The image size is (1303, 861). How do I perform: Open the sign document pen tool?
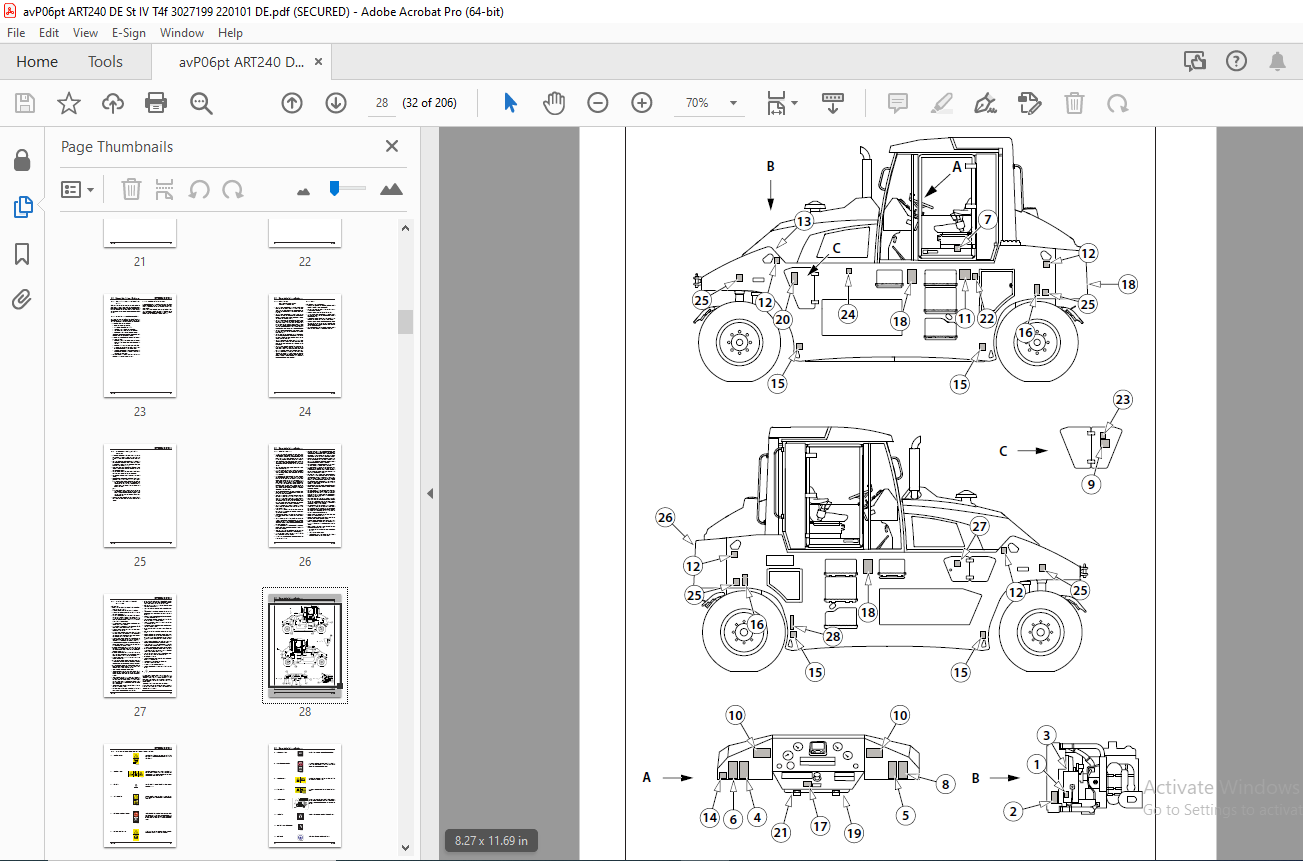tap(986, 103)
